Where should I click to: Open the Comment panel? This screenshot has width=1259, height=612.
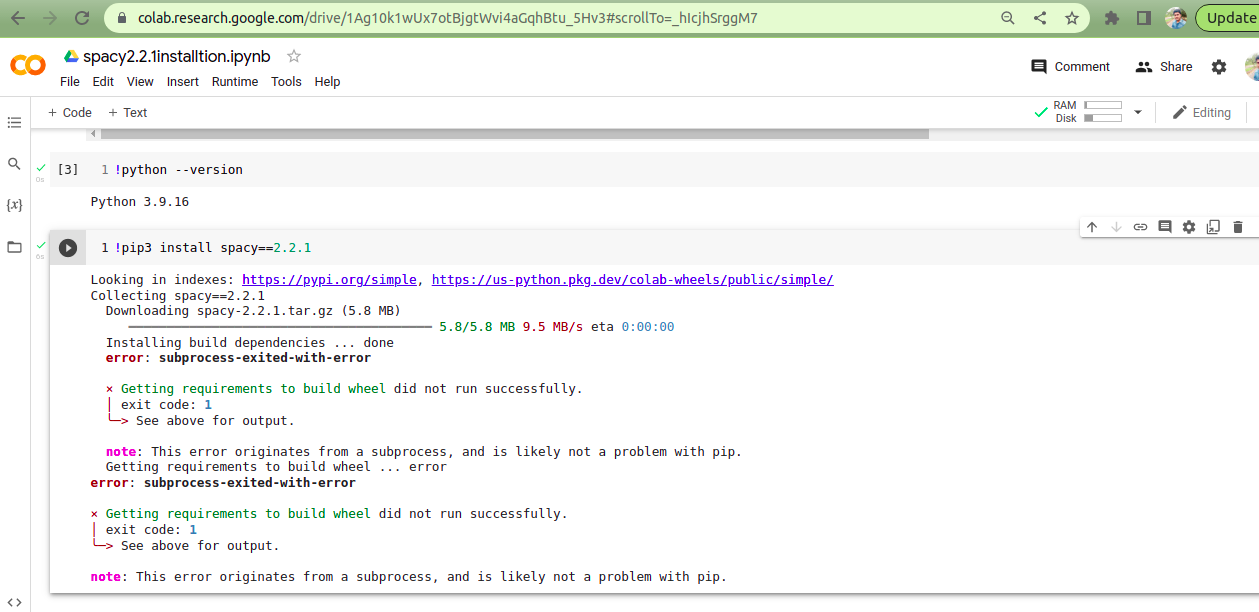[1070, 67]
